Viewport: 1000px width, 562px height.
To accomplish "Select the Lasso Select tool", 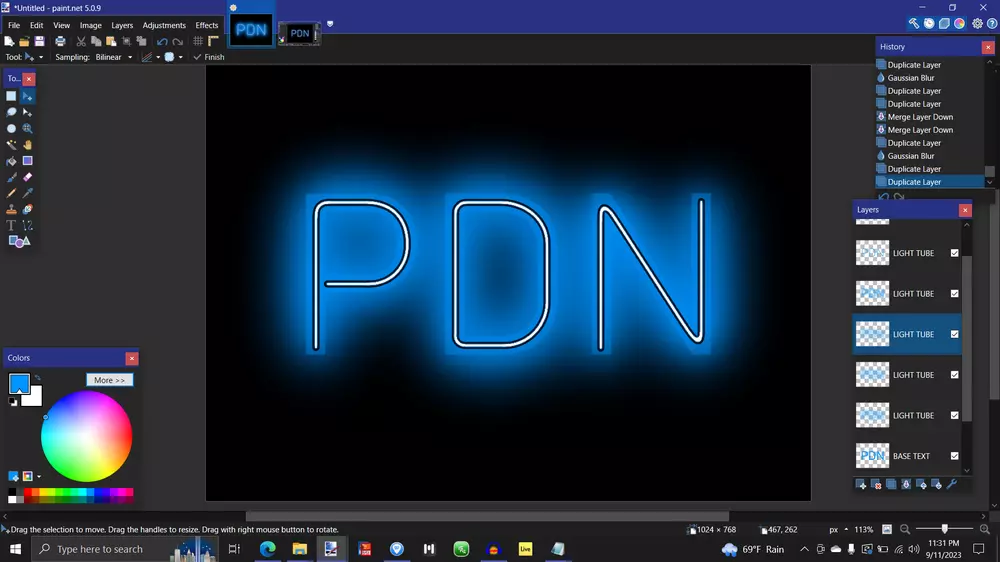I will click(x=11, y=112).
